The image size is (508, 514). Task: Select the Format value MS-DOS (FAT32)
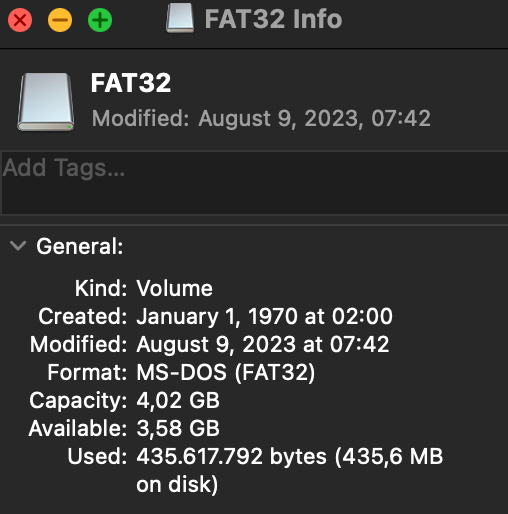click(226, 372)
